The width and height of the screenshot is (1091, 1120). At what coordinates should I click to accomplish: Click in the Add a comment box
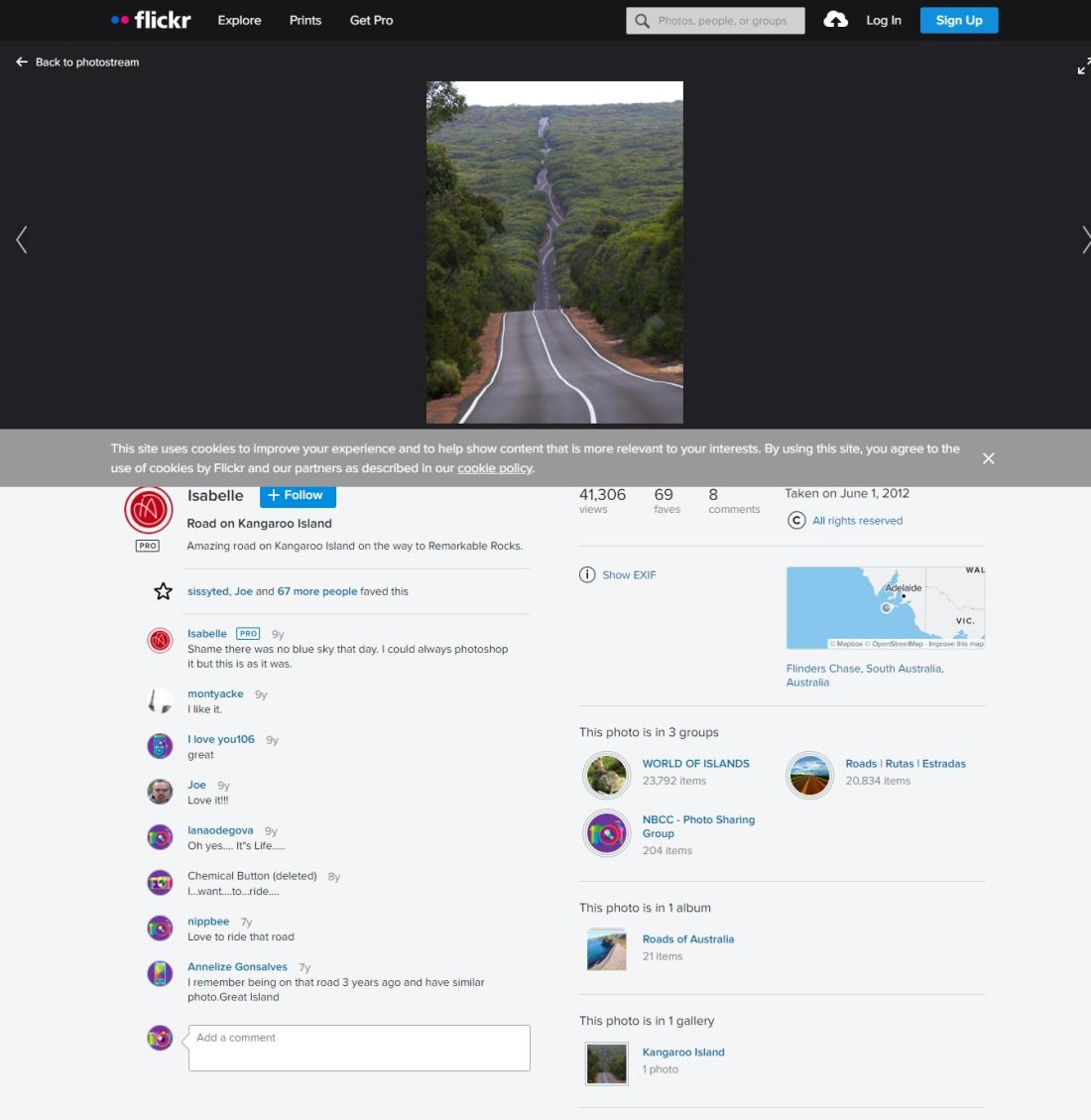pos(359,1048)
